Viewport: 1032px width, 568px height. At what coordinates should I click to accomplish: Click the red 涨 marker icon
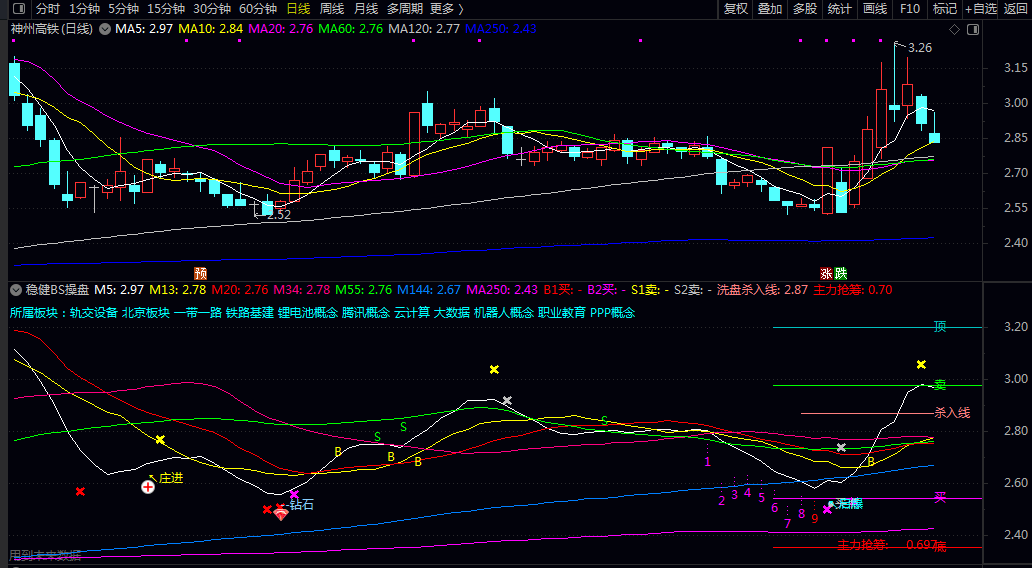pyautogui.click(x=826, y=272)
